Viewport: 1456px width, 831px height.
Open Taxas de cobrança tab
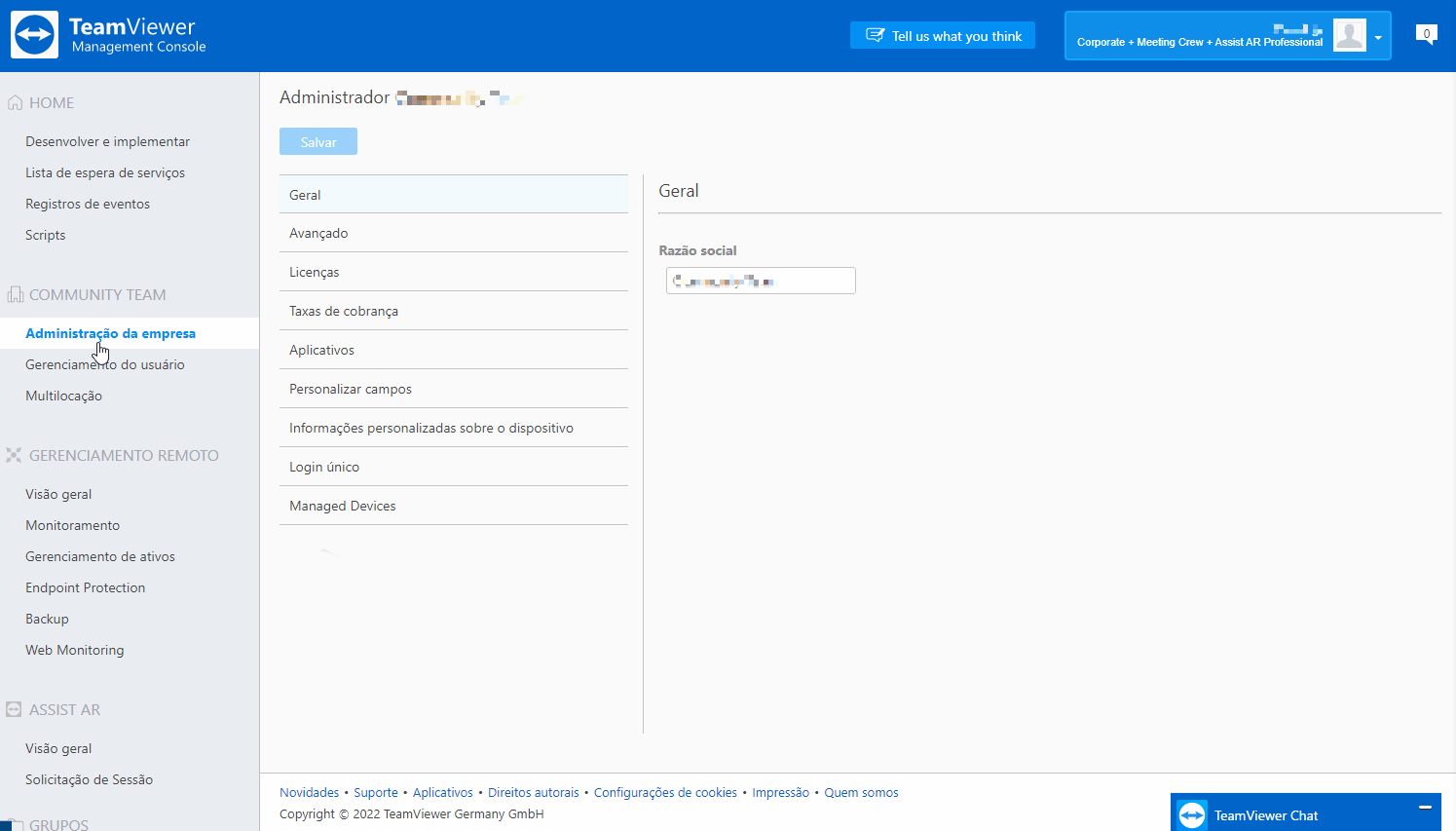(454, 311)
